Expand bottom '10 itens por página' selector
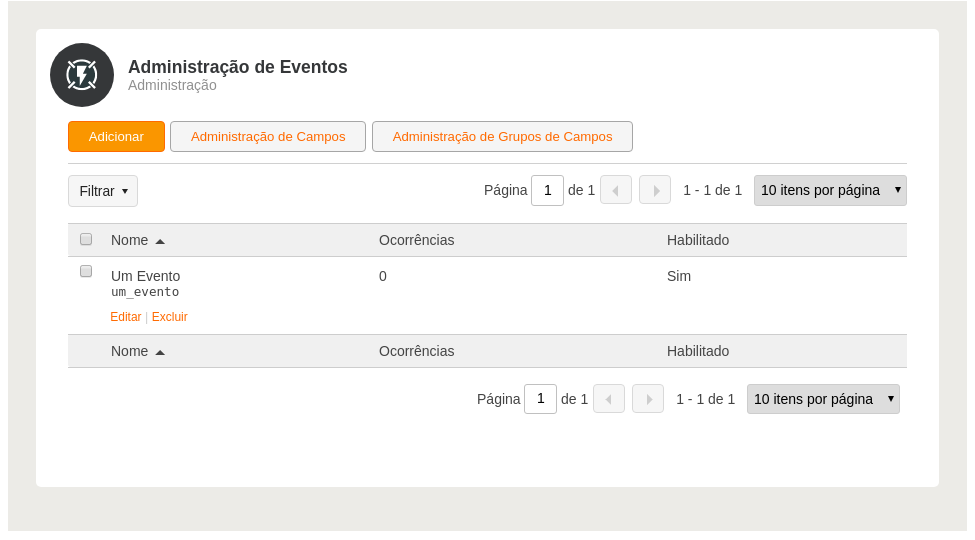 click(x=823, y=399)
